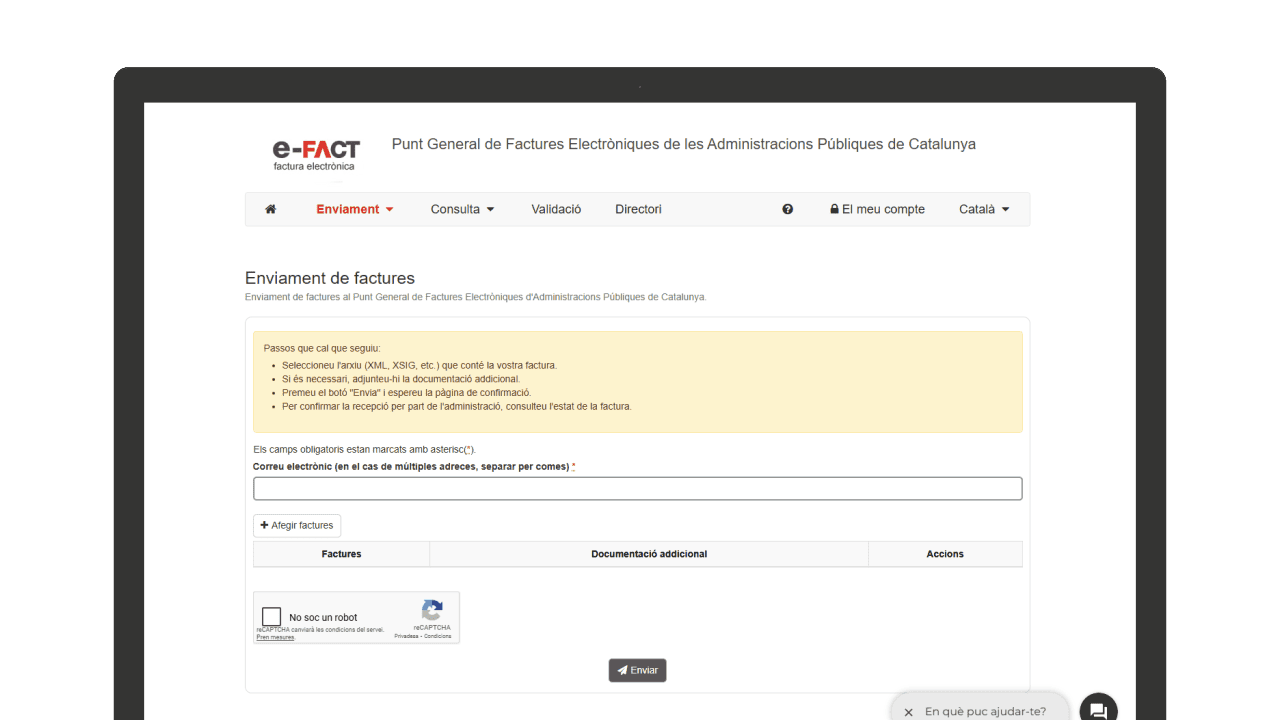This screenshot has height=720, width=1280.
Task: Click the e-FACT factura electrònica logo
Action: [x=315, y=153]
